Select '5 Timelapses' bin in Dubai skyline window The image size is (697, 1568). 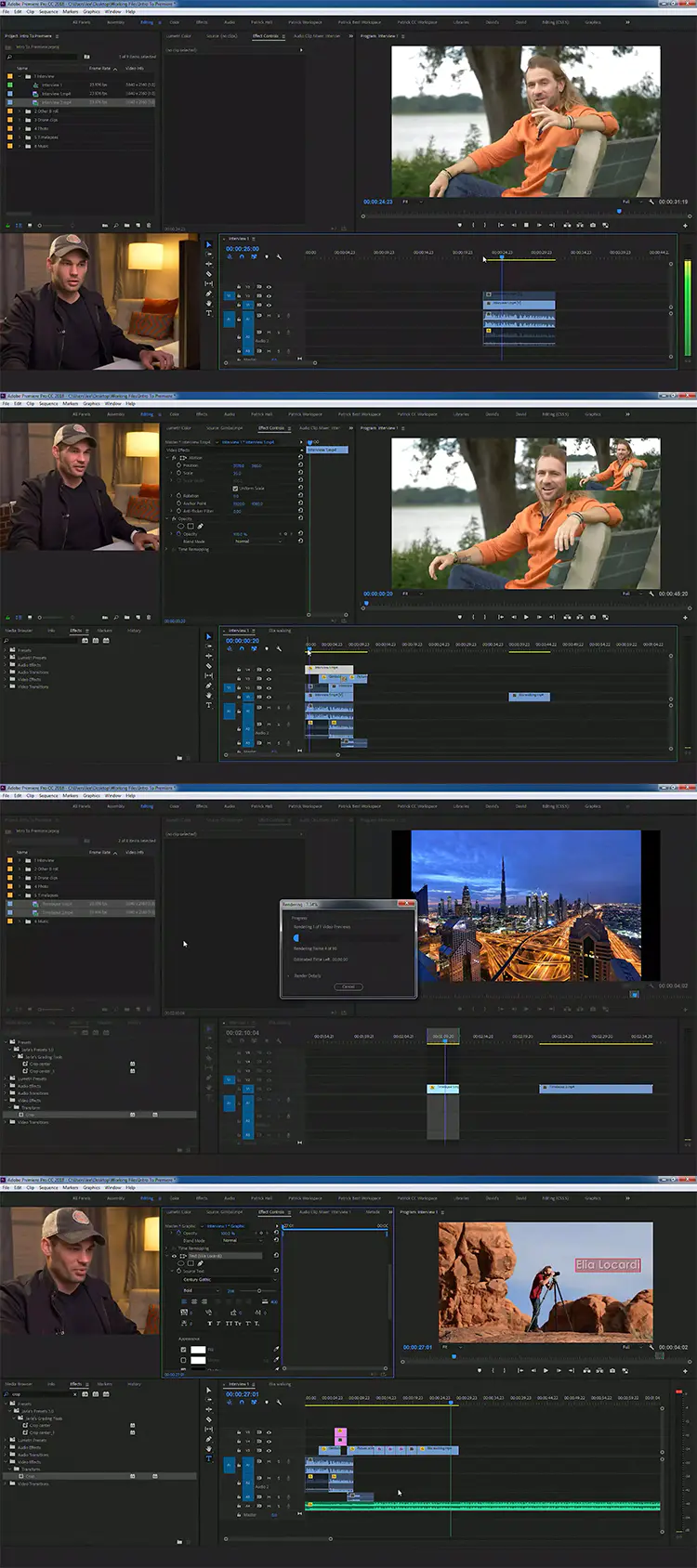click(46, 895)
